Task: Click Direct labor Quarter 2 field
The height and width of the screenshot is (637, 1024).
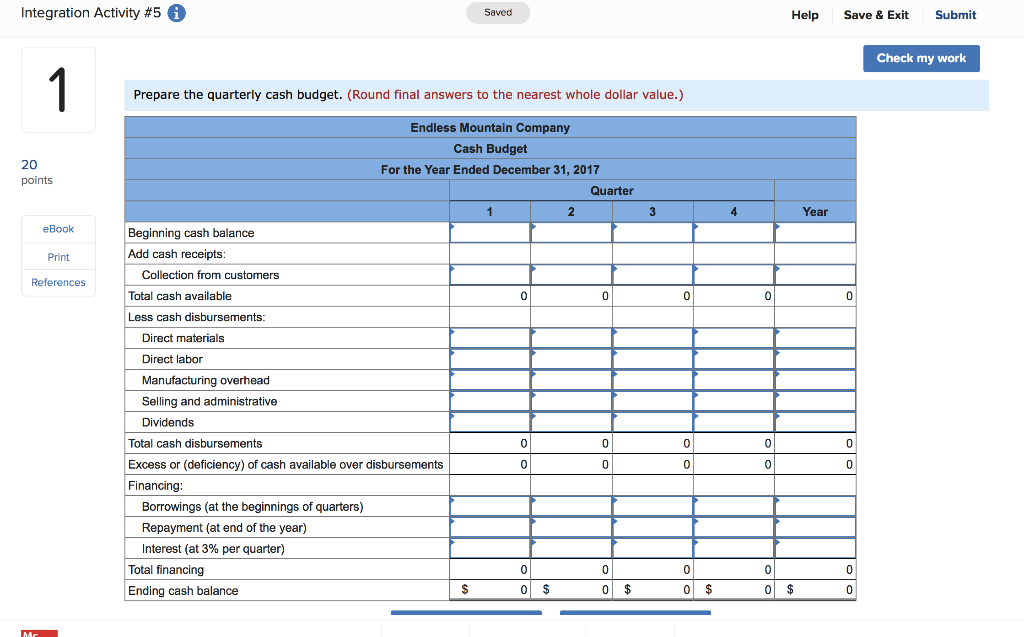Action: click(x=571, y=359)
